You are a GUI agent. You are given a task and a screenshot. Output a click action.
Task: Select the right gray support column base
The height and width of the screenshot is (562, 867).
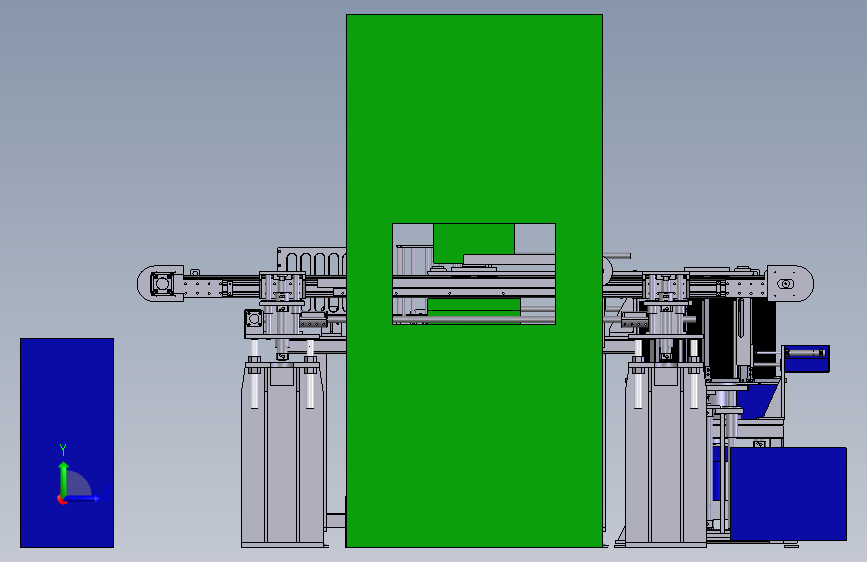(665, 454)
